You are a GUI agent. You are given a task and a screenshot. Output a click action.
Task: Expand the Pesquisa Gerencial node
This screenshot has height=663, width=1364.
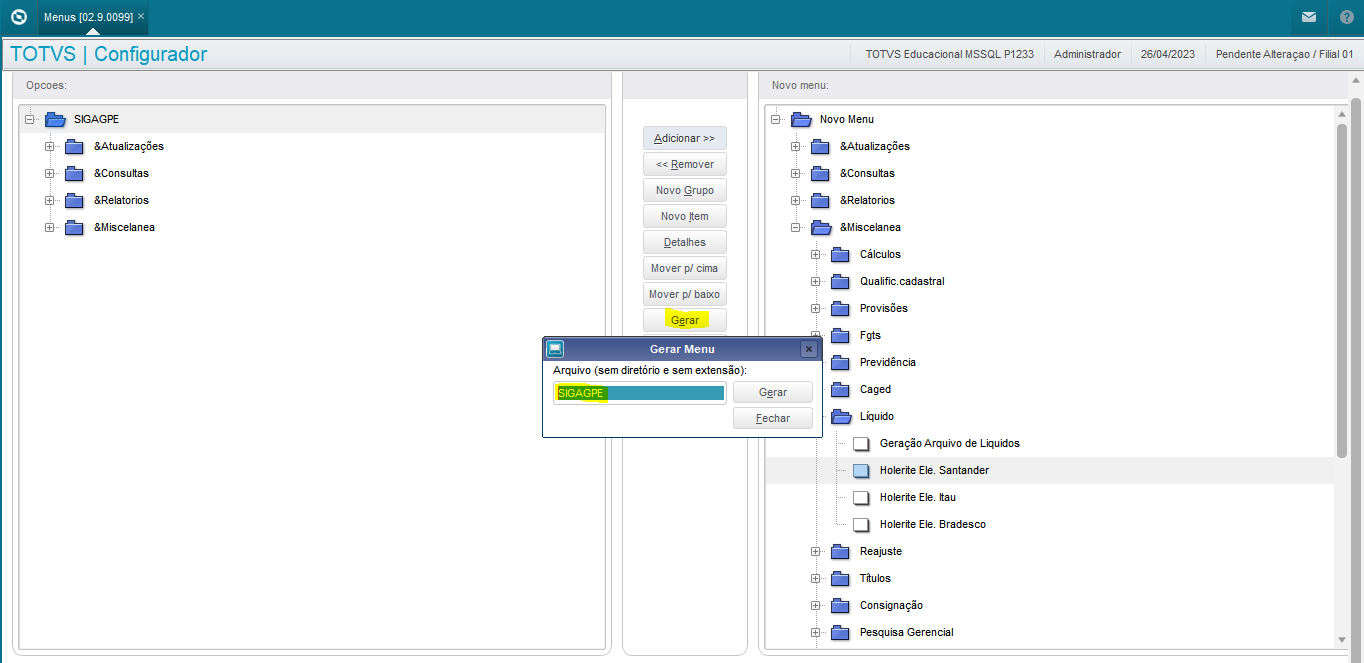point(816,632)
